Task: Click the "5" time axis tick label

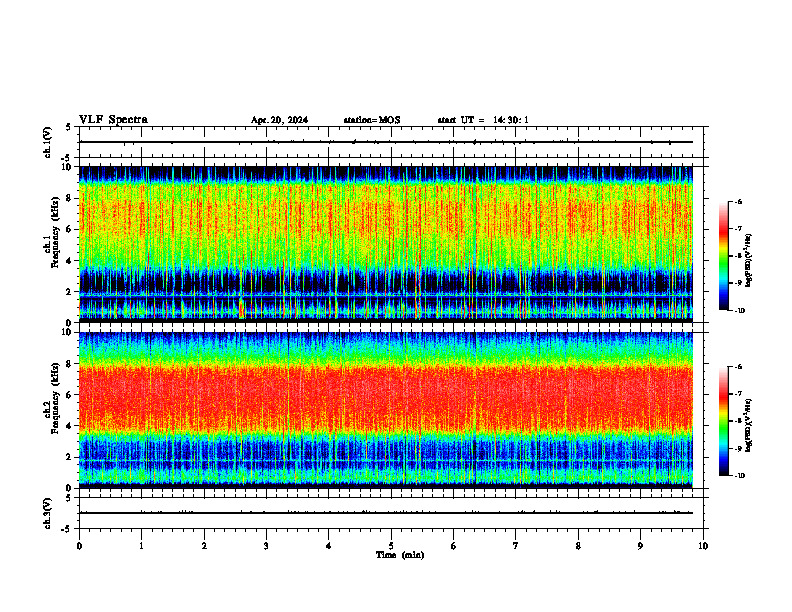Action: coord(391,546)
